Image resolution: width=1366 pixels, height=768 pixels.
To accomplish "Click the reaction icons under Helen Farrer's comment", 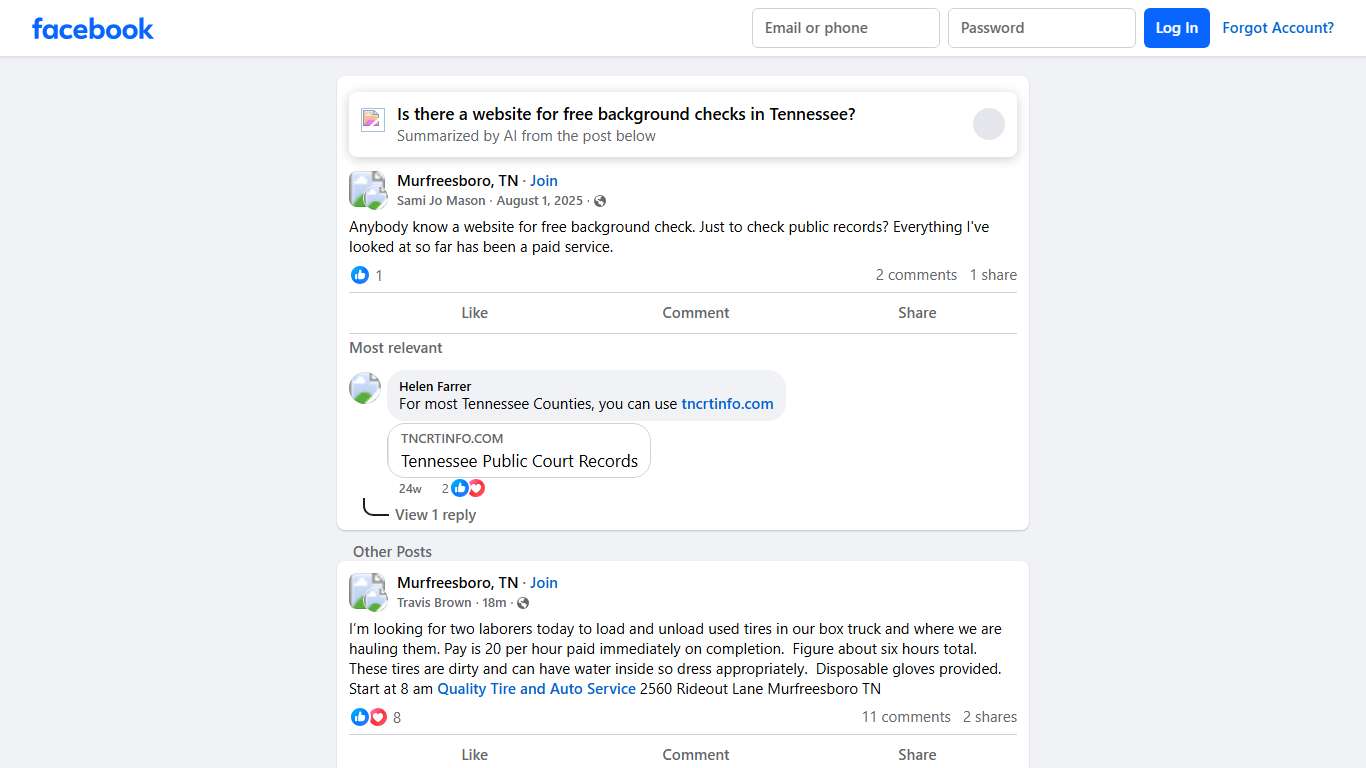I will 468,488.
